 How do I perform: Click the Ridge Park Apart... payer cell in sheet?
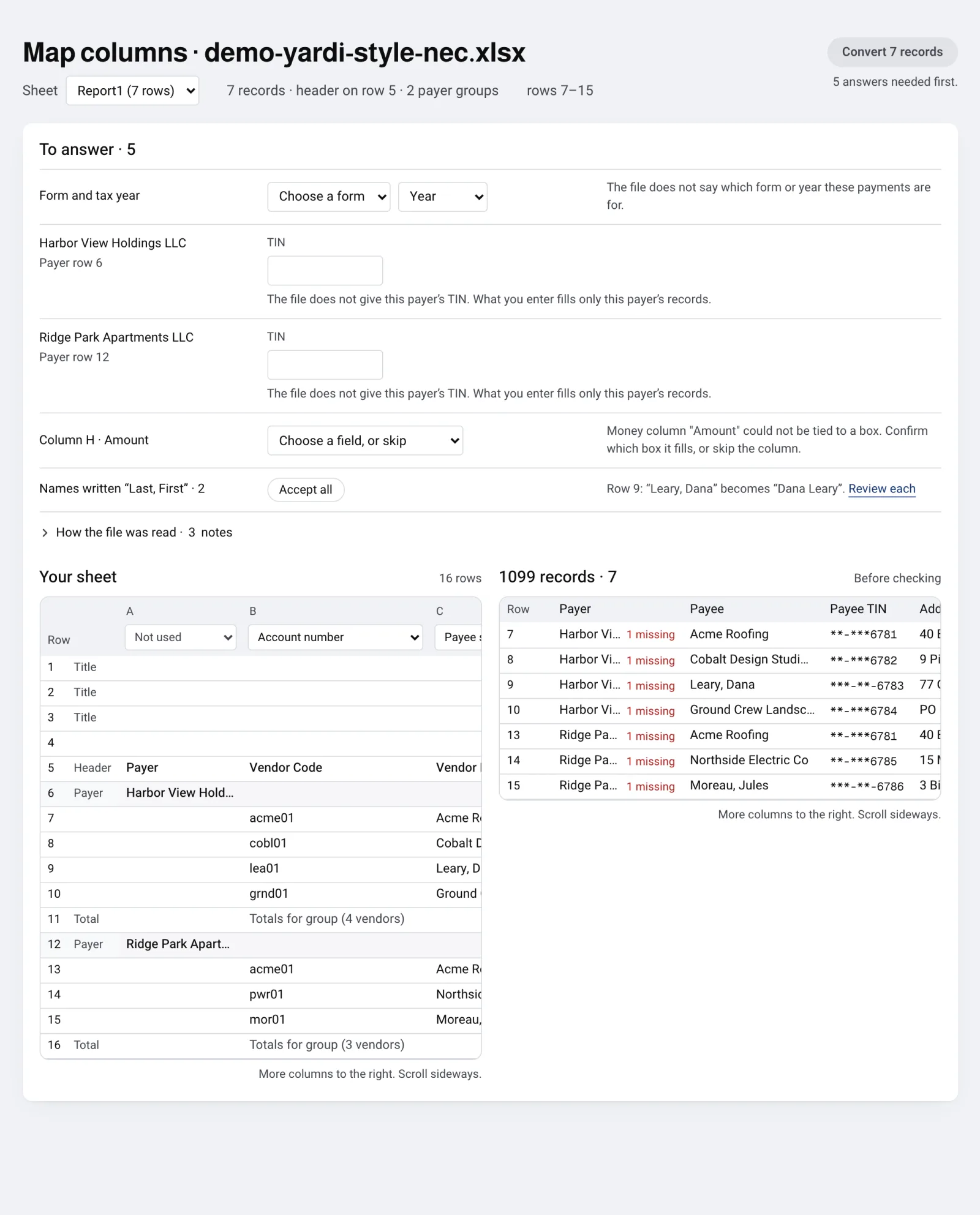click(x=178, y=944)
